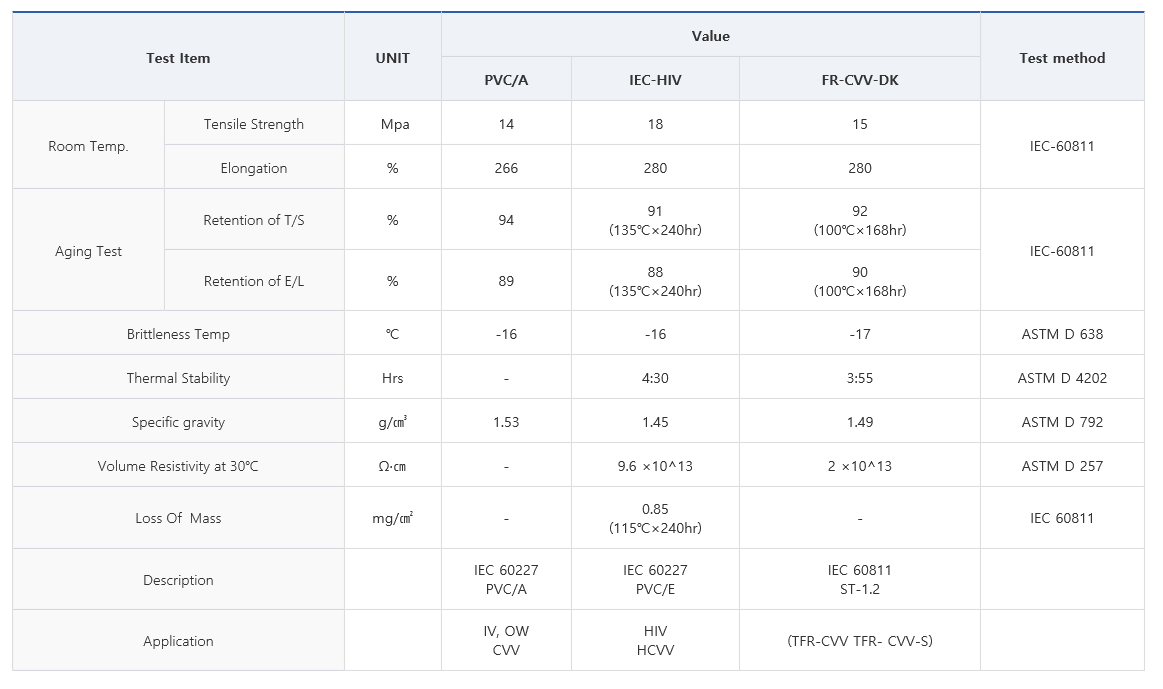This screenshot has width=1163, height=689.
Task: Click the Loss Of Mass label
Action: click(x=178, y=518)
